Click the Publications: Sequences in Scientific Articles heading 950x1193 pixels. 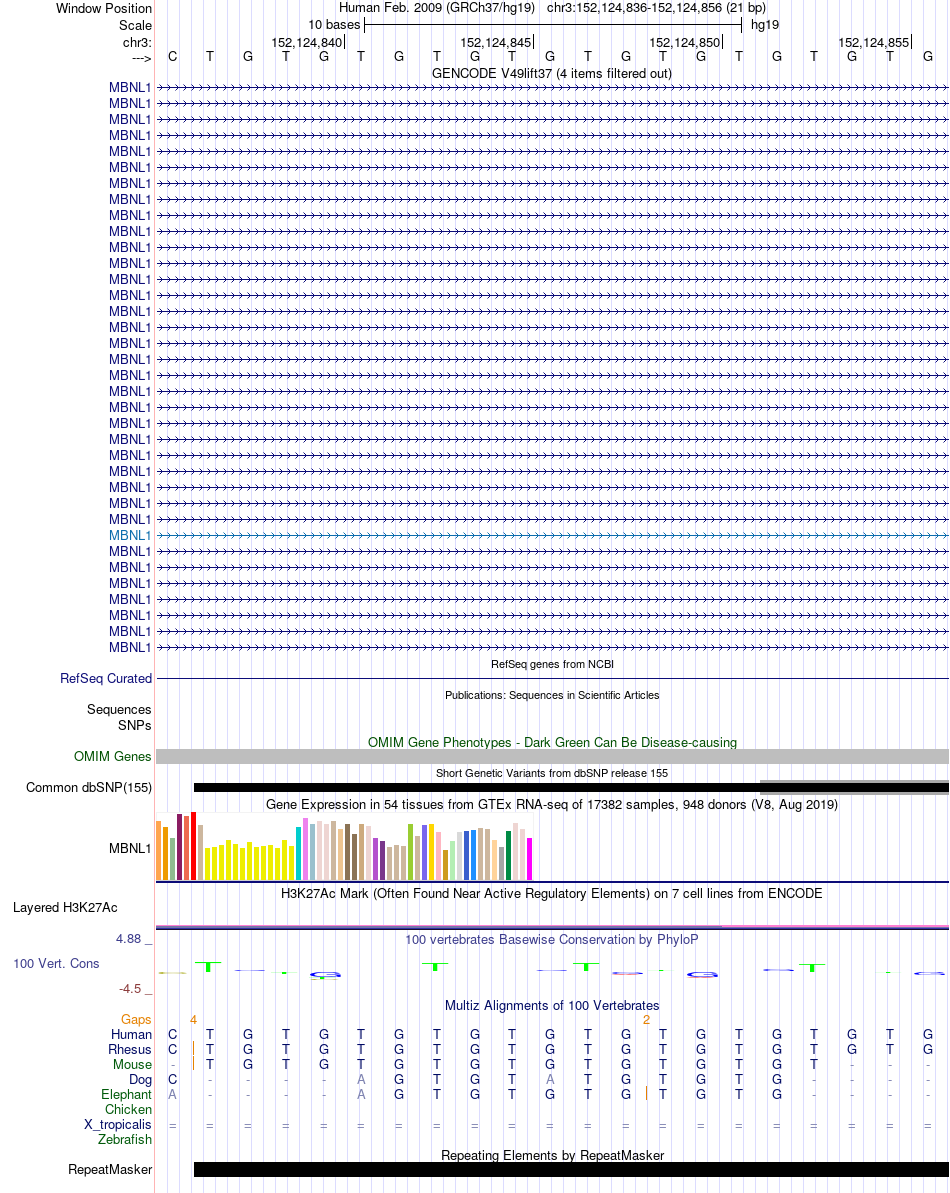pyautogui.click(x=552, y=695)
